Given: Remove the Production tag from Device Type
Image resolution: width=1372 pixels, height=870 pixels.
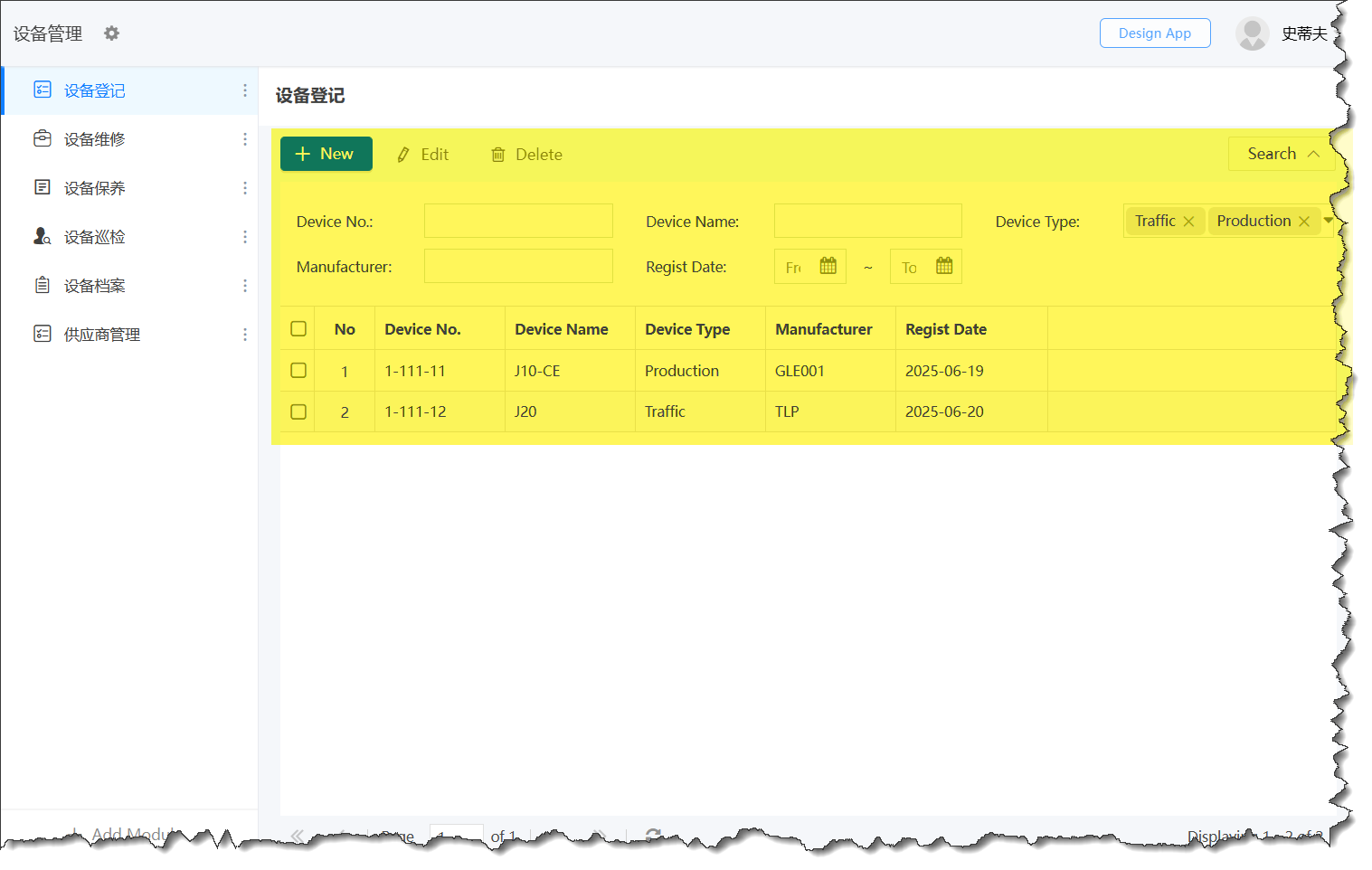Looking at the screenshot, I should click(1303, 222).
